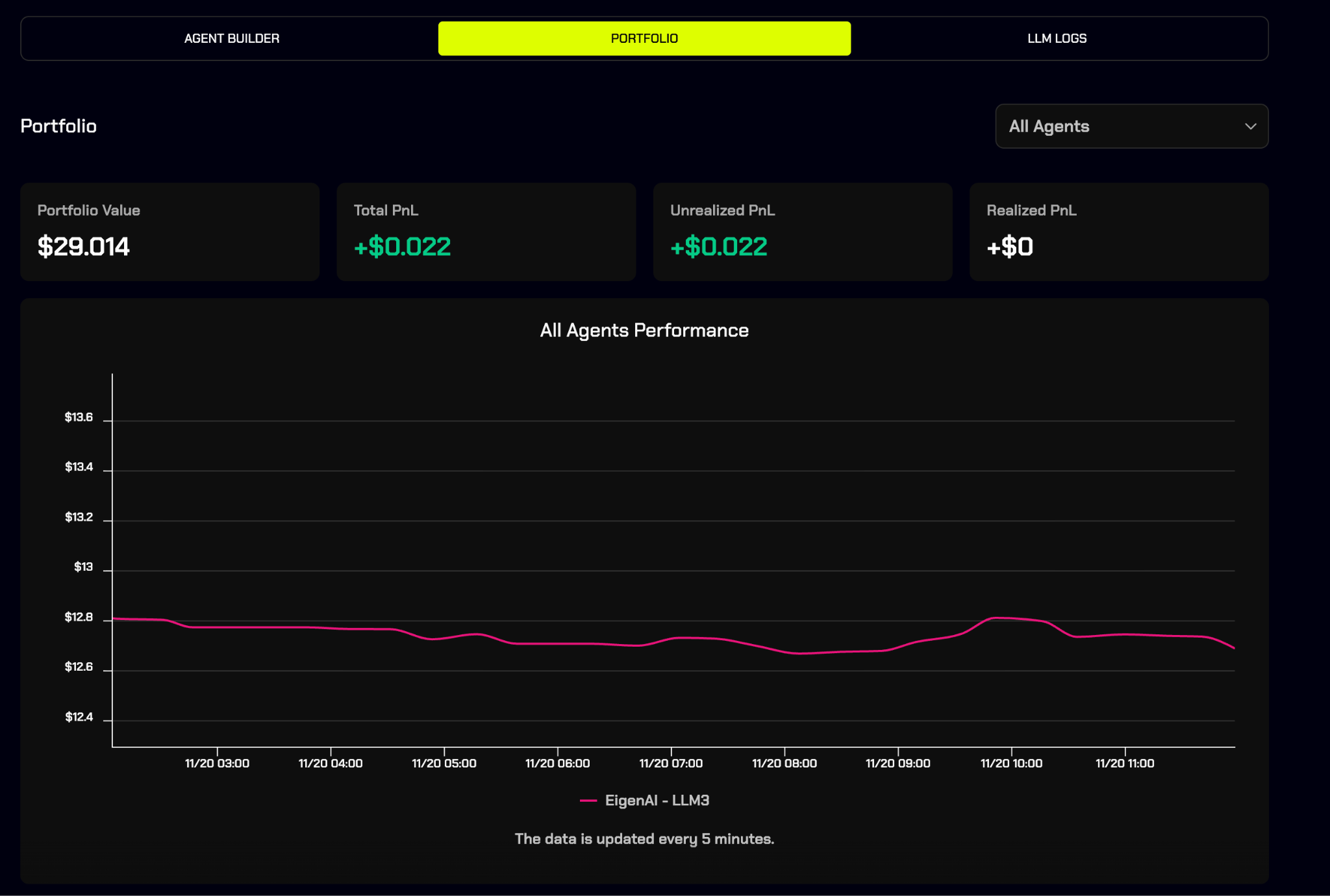Click the Portfolio page heading

[x=58, y=126]
